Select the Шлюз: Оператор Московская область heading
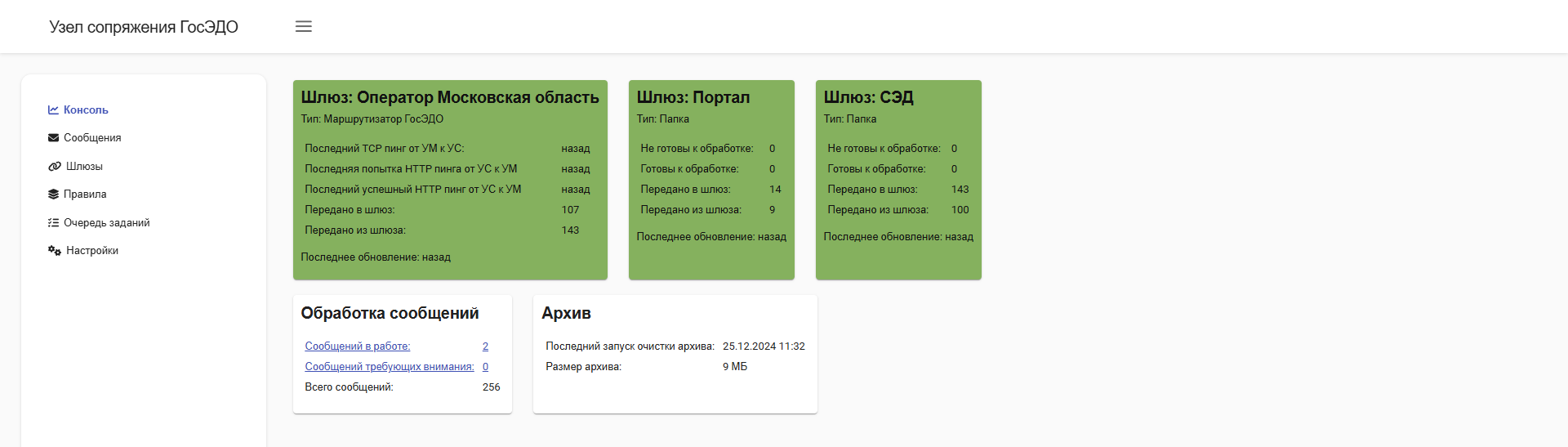The width and height of the screenshot is (1568, 447). click(x=450, y=97)
